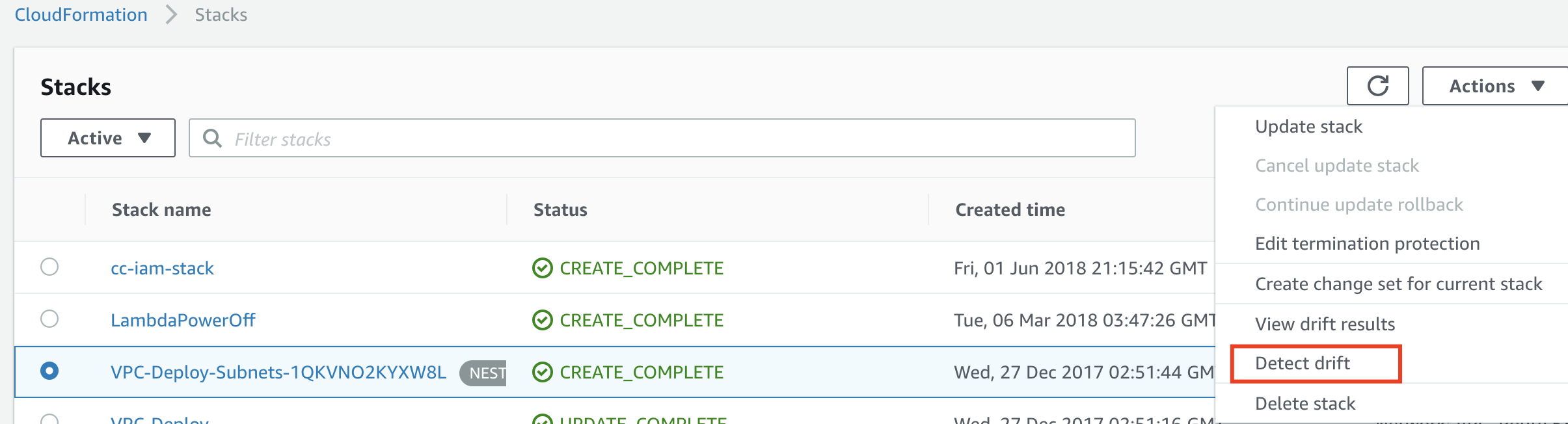Click Delete stack in Actions menu
The height and width of the screenshot is (424, 1568).
pyautogui.click(x=1305, y=403)
